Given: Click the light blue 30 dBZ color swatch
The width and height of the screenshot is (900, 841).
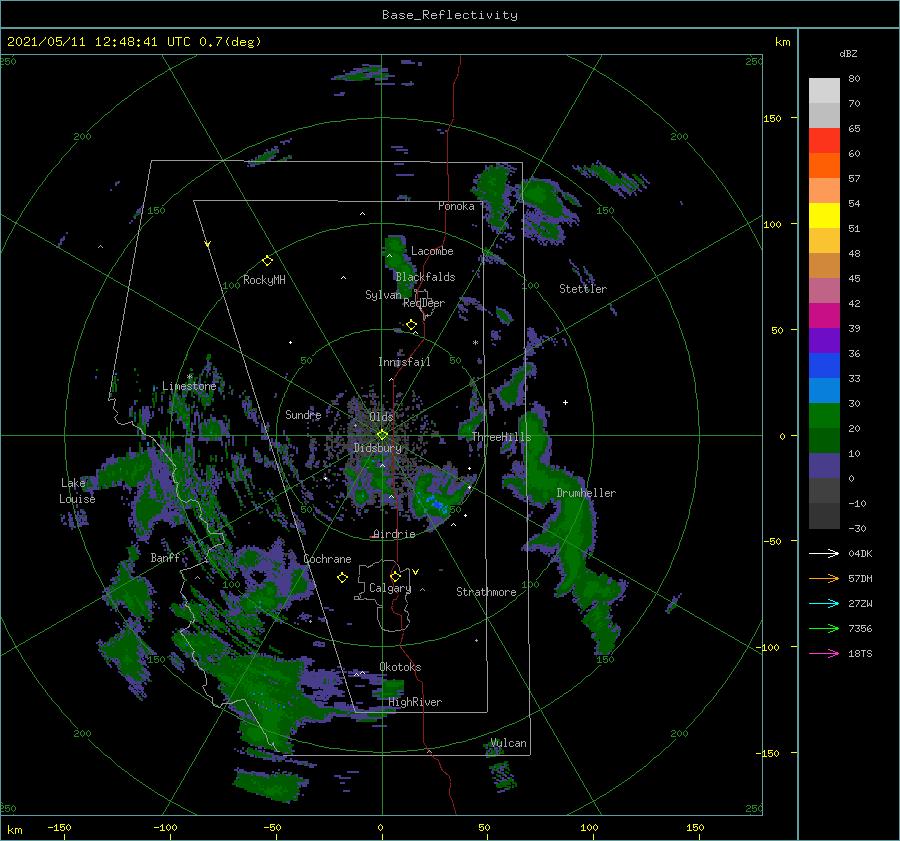Looking at the screenshot, I should point(824,390).
